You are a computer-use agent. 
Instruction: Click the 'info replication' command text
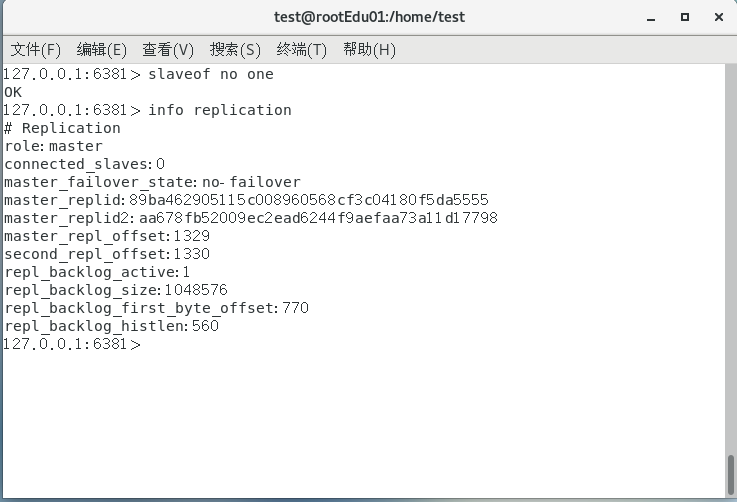pos(219,110)
